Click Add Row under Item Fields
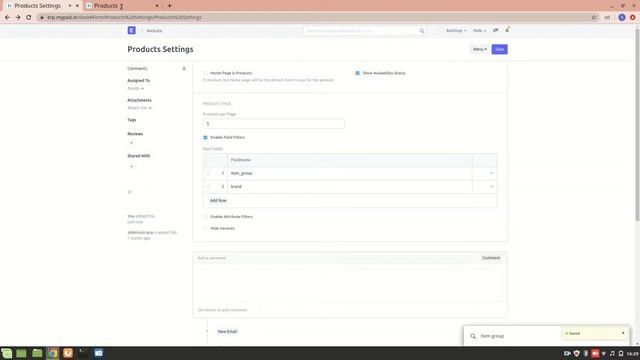The image size is (640, 360). (218, 200)
